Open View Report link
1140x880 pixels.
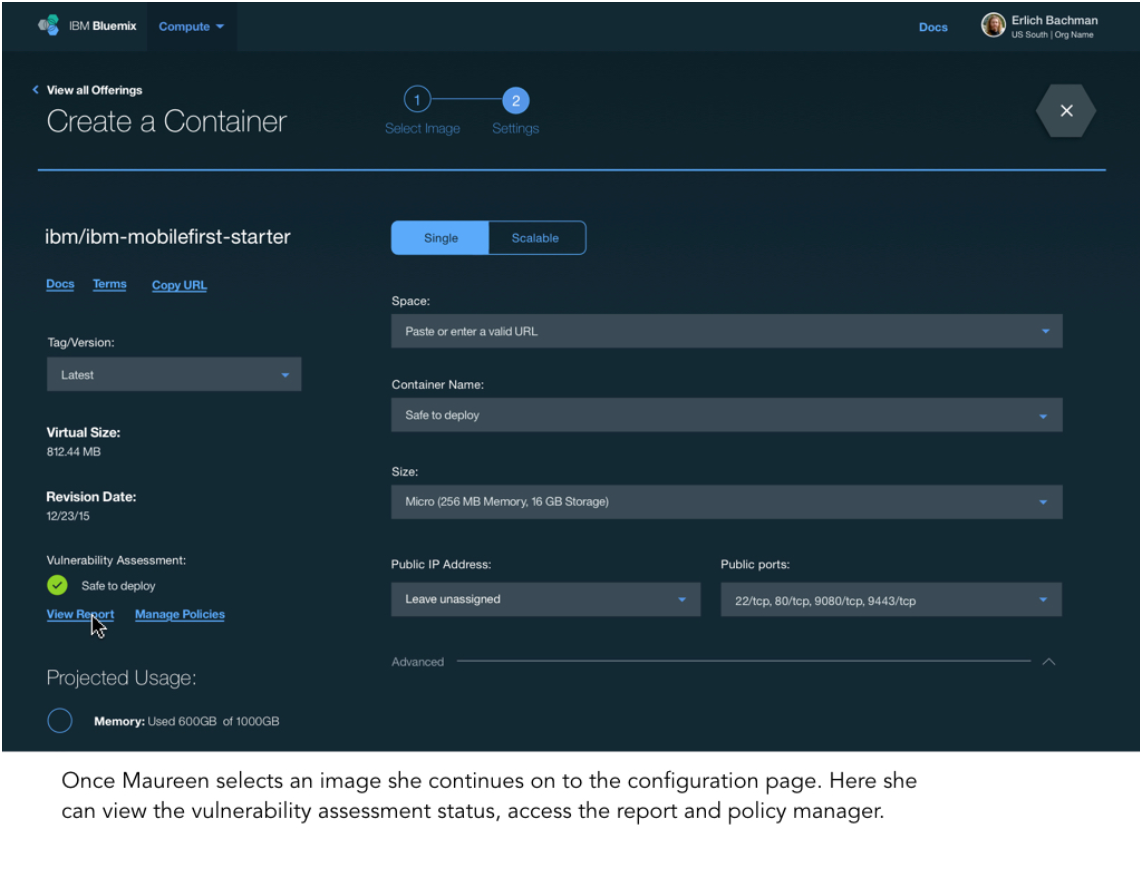[x=80, y=614]
